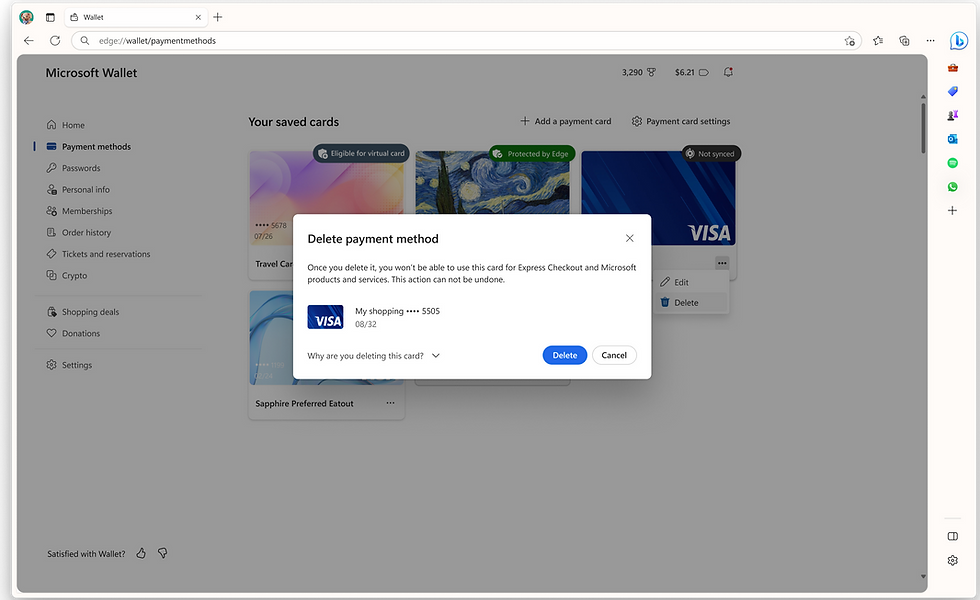Open Edge settings and more menu
This screenshot has height=600, width=980.
pos(931,41)
